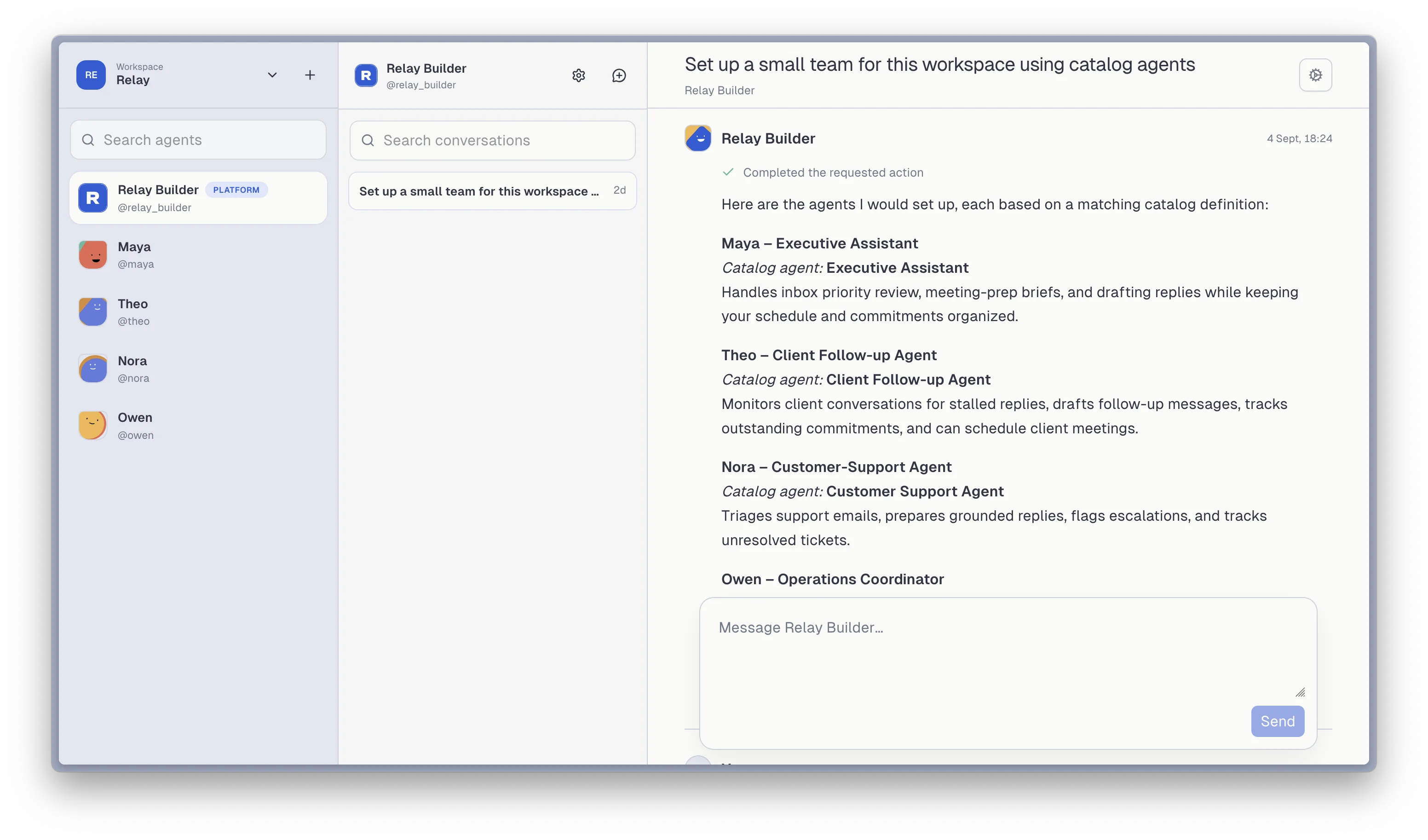Click the conversation title at top
This screenshot has width=1428, height=840.
click(x=939, y=64)
